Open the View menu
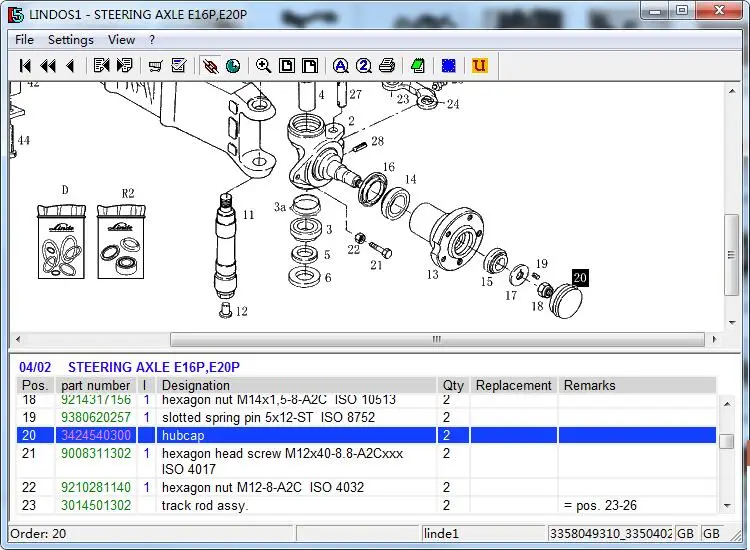750x550 pixels. pyautogui.click(x=121, y=40)
